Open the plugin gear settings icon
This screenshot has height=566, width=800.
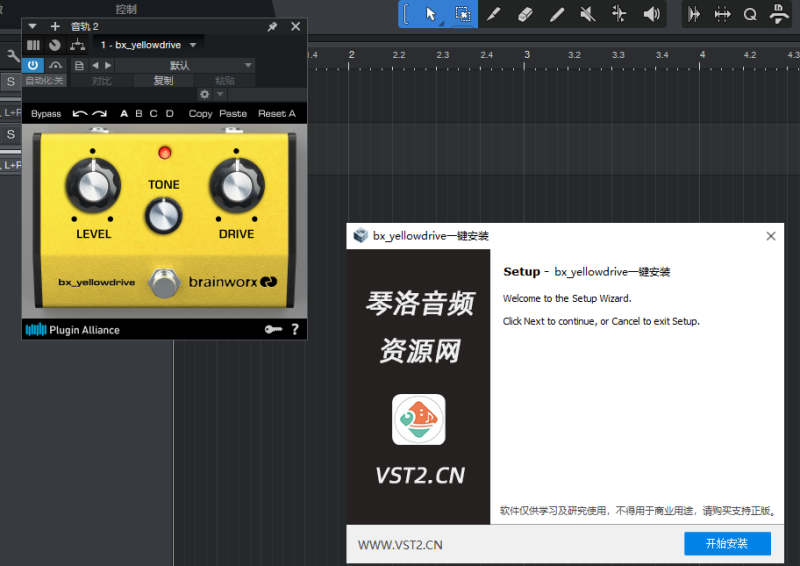[x=205, y=94]
